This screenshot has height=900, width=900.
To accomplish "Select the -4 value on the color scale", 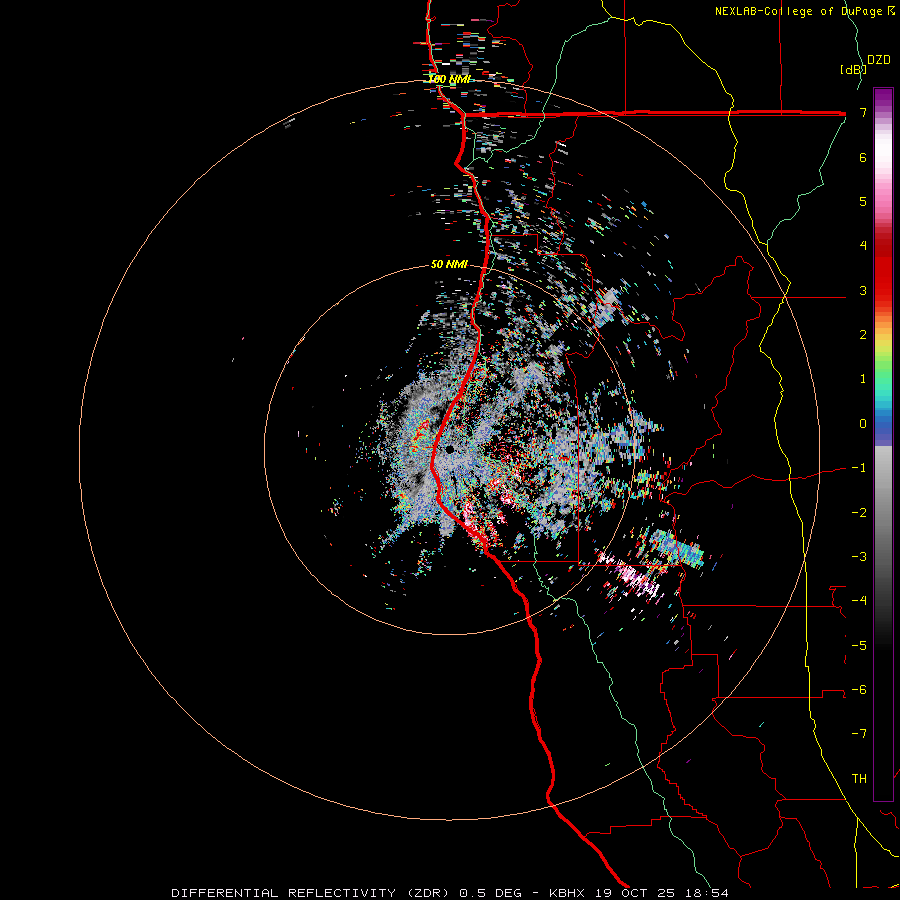I will (859, 601).
